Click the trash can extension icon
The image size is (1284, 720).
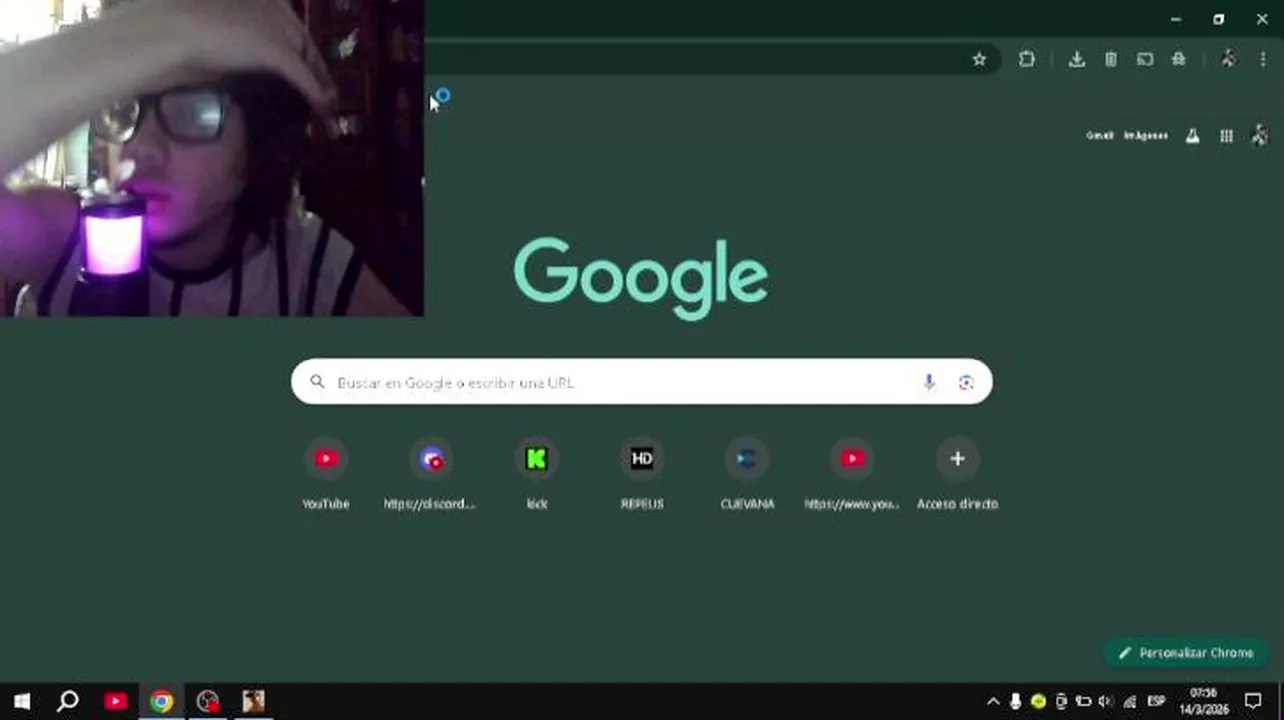[x=1110, y=59]
